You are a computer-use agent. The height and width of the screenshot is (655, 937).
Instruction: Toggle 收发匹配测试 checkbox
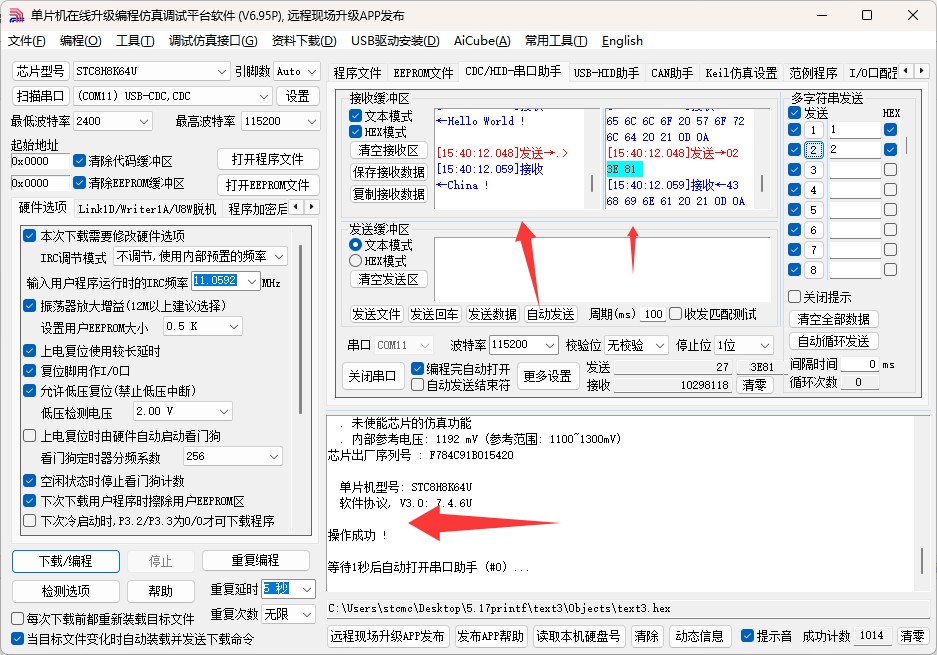coord(675,314)
